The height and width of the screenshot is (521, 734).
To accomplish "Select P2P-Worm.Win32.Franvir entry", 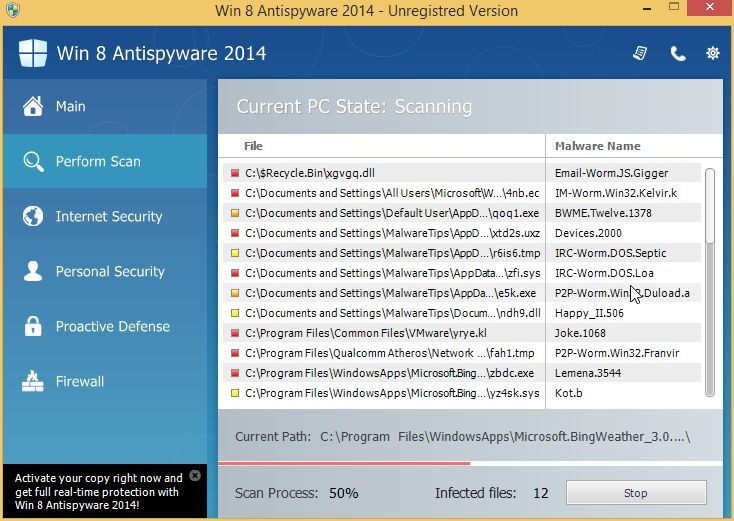I will pyautogui.click(x=617, y=353).
